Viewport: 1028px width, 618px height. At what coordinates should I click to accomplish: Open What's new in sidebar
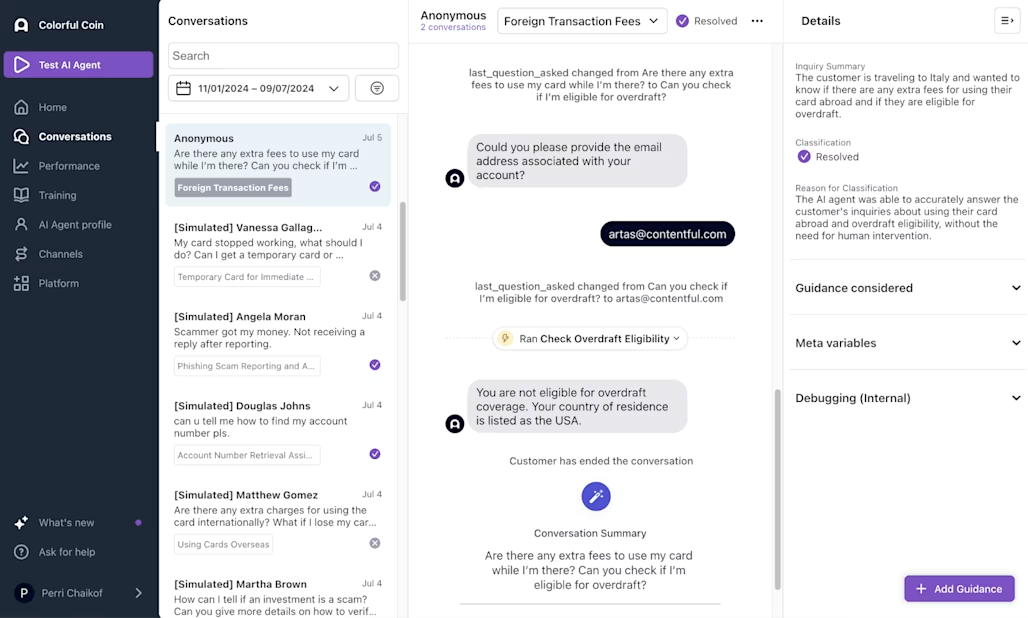pos(66,522)
